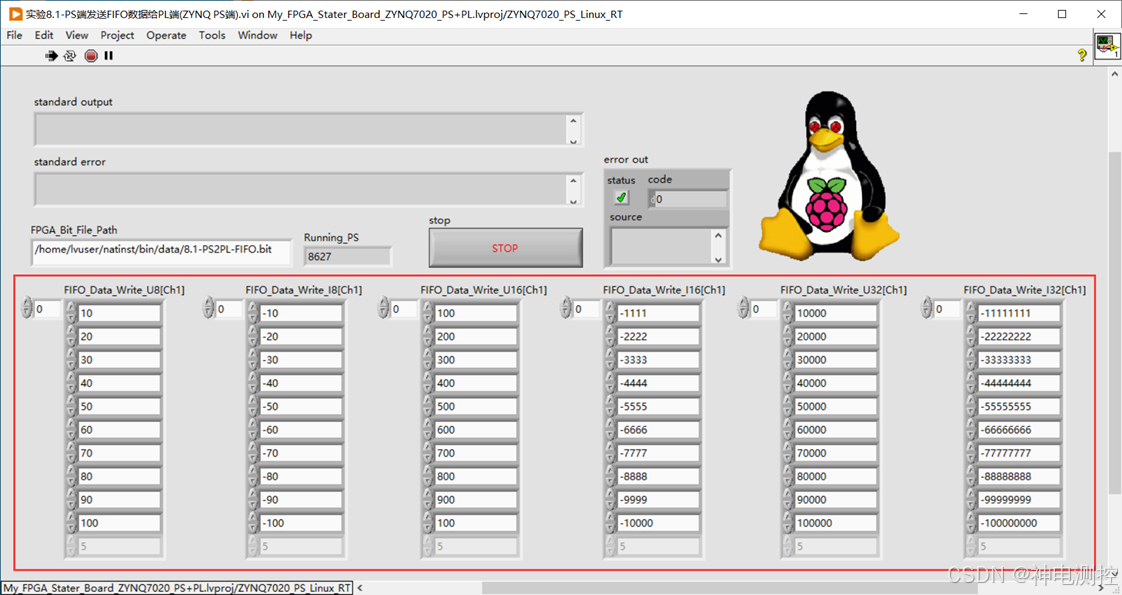
Task: Open the context help question mark icon
Action: pos(1082,55)
